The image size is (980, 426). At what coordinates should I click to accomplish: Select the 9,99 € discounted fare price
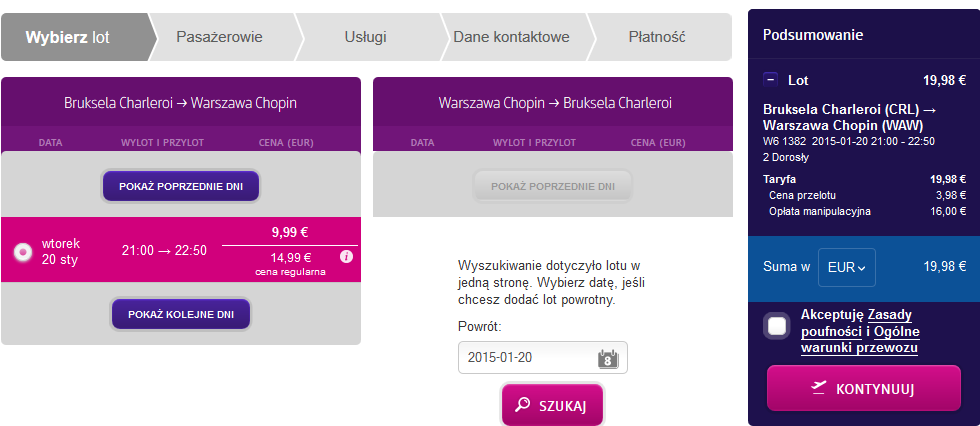point(289,232)
